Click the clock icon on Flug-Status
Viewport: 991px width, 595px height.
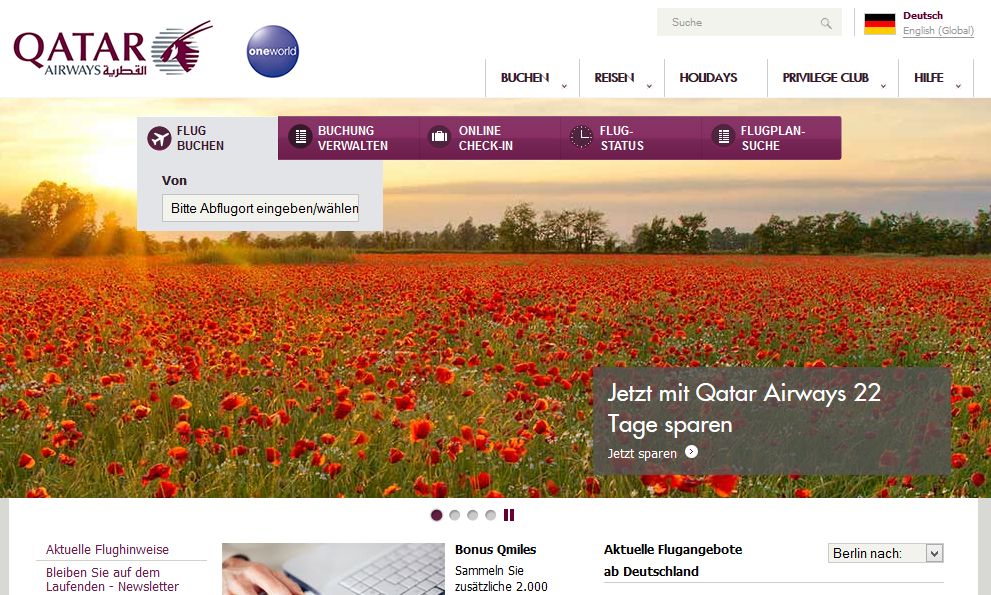point(581,137)
